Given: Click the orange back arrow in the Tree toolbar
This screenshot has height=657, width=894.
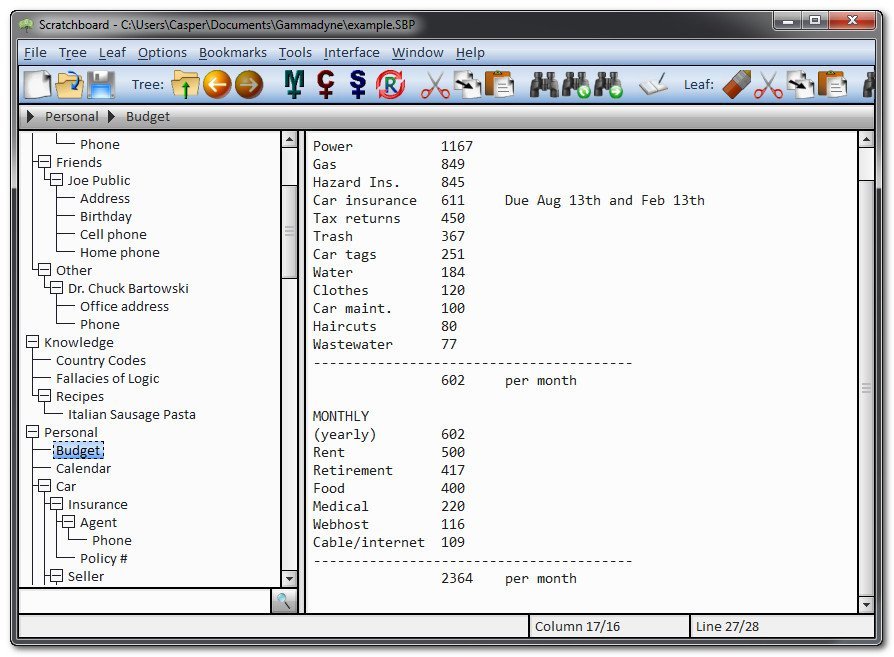Looking at the screenshot, I should 217,85.
